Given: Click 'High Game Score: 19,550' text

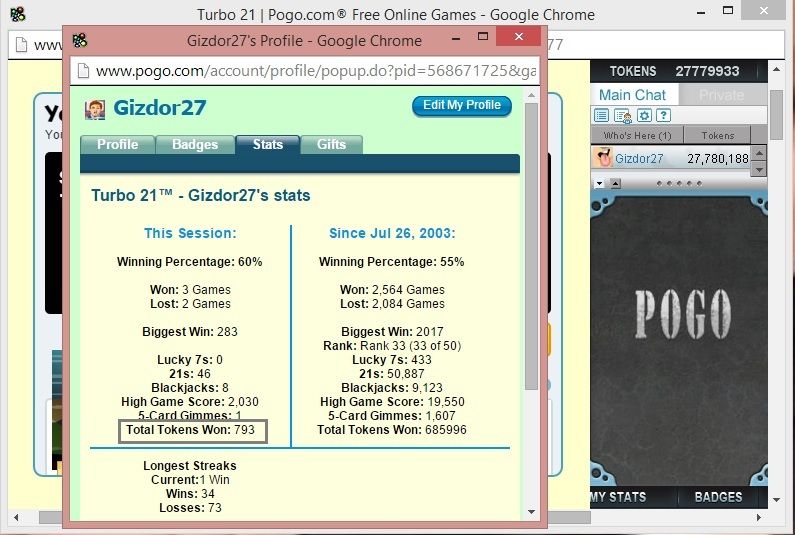Looking at the screenshot, I should pyautogui.click(x=392, y=402).
